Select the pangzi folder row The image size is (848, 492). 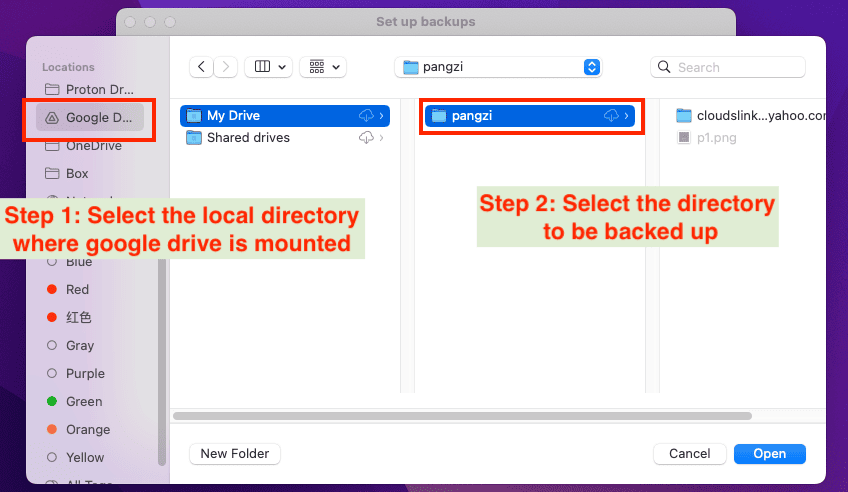point(530,116)
